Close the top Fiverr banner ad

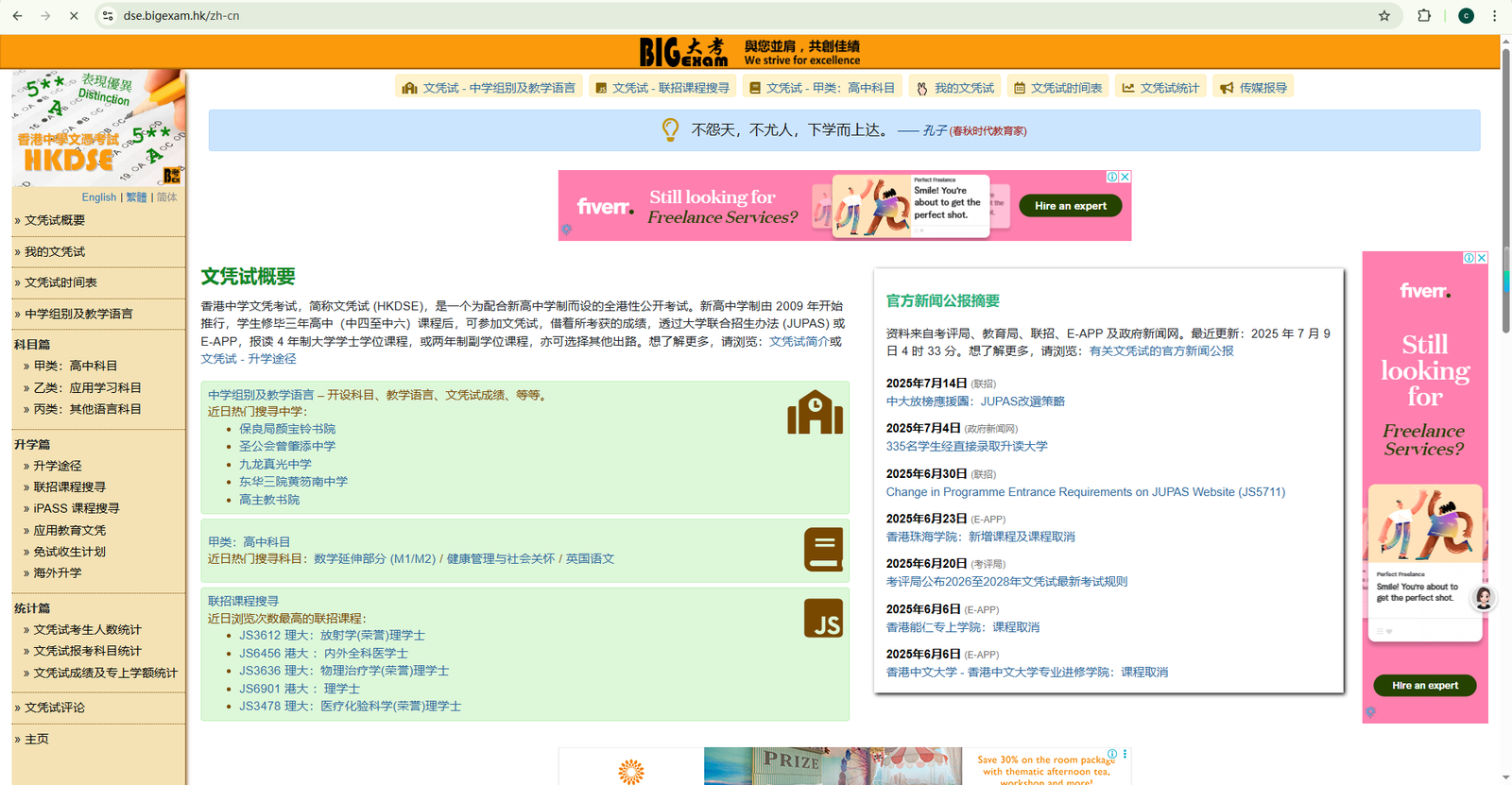(1125, 177)
